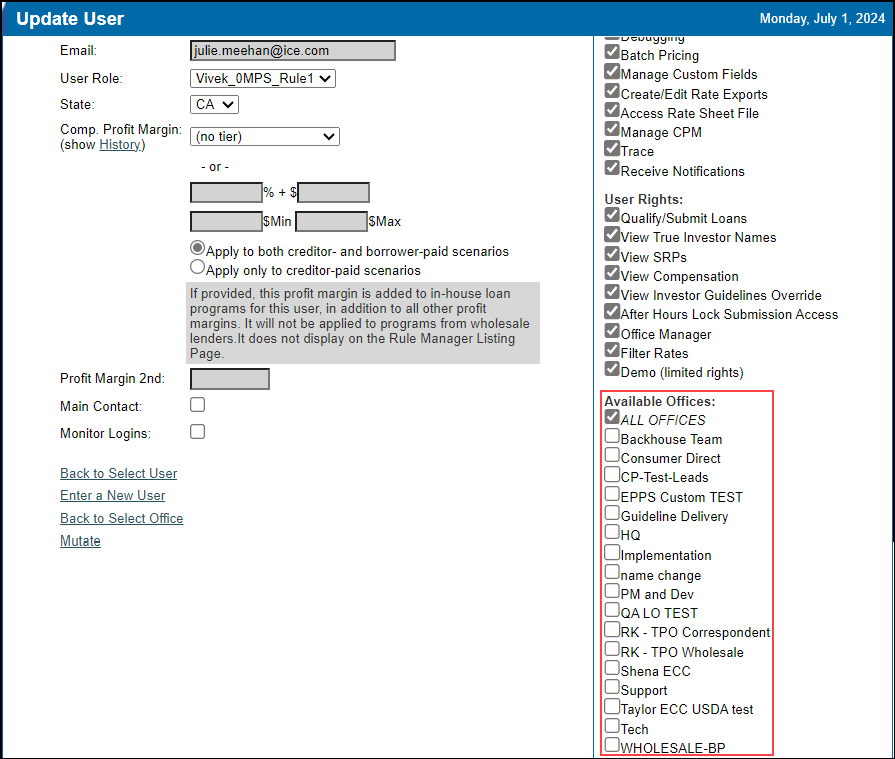Toggle After Hours Lock Submission Access
Viewport: 895px width, 759px height.
612,311
